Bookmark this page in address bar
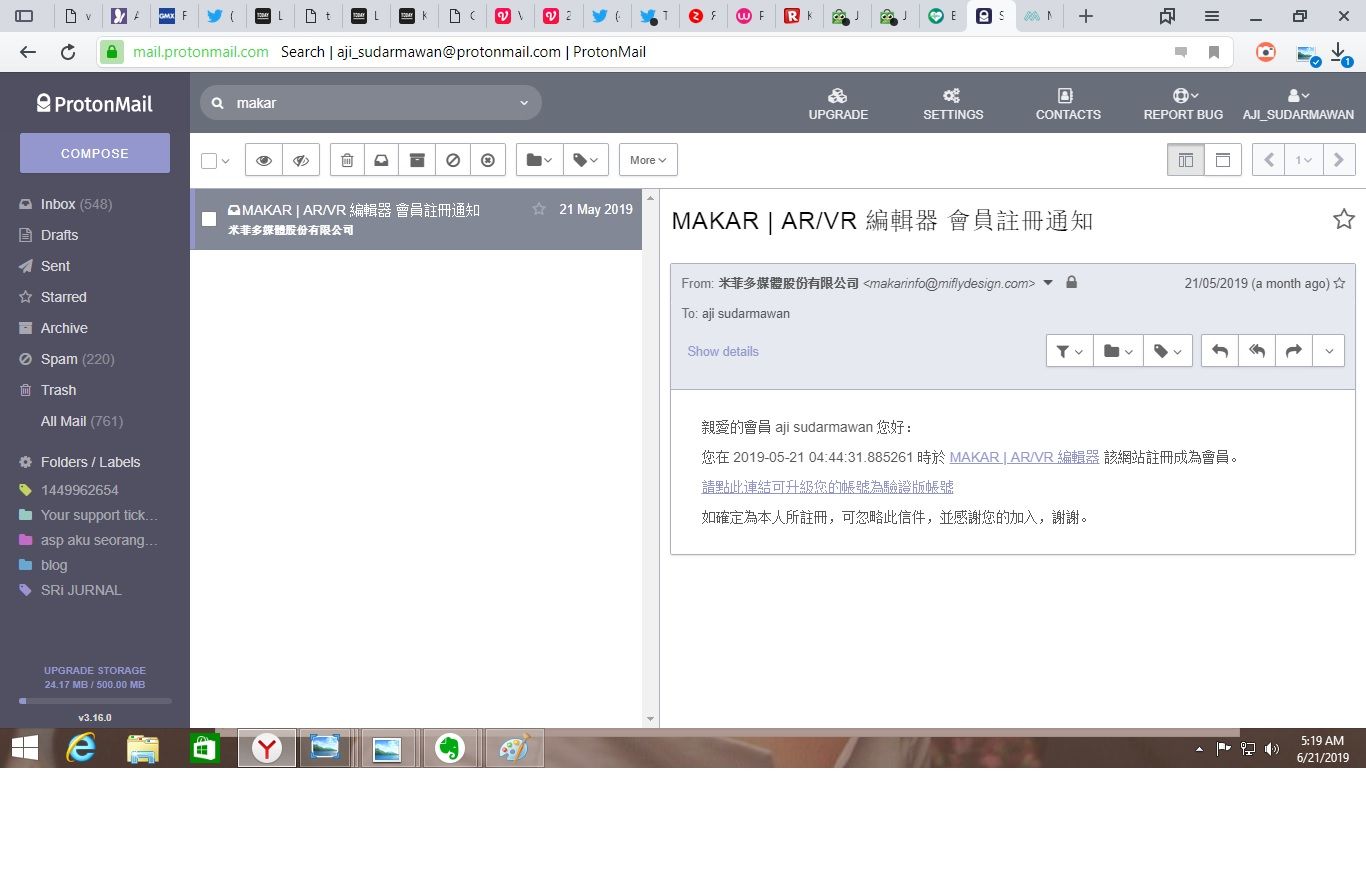Image resolution: width=1366 pixels, height=890 pixels. [x=1214, y=52]
